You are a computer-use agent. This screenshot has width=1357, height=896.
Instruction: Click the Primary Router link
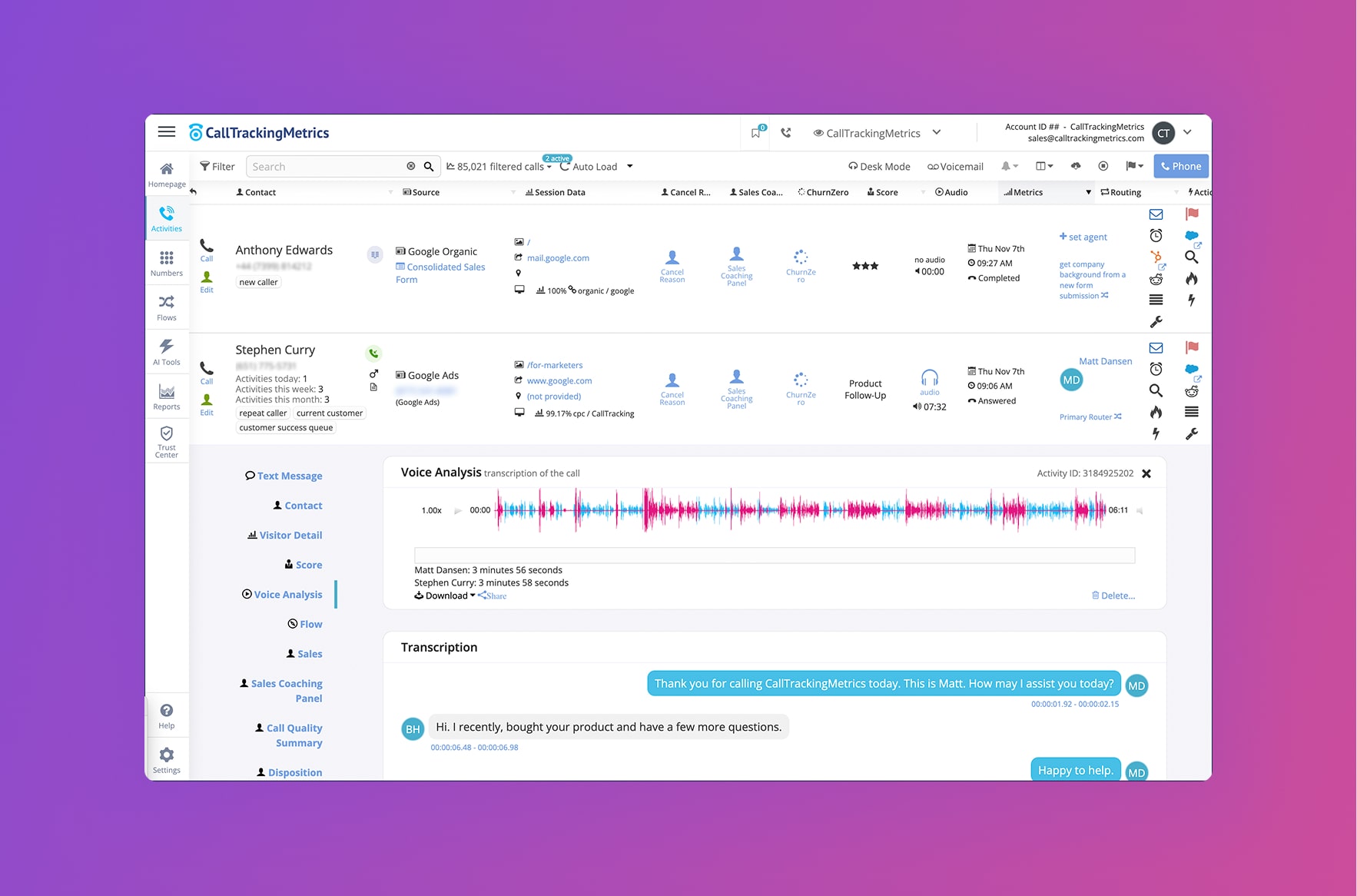coord(1090,417)
